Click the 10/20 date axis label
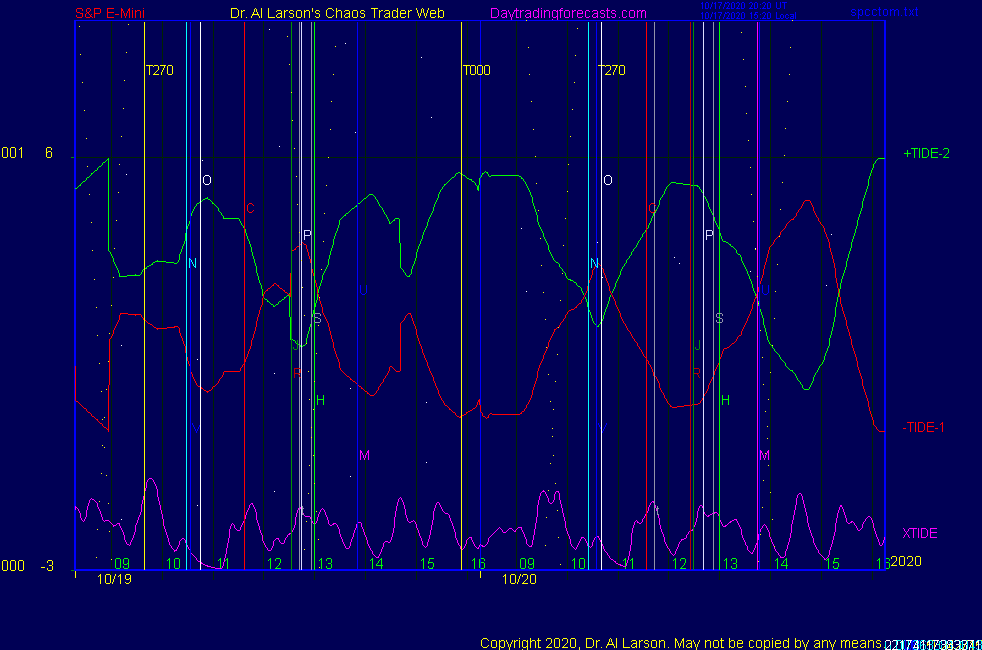The image size is (982, 650). click(x=519, y=578)
